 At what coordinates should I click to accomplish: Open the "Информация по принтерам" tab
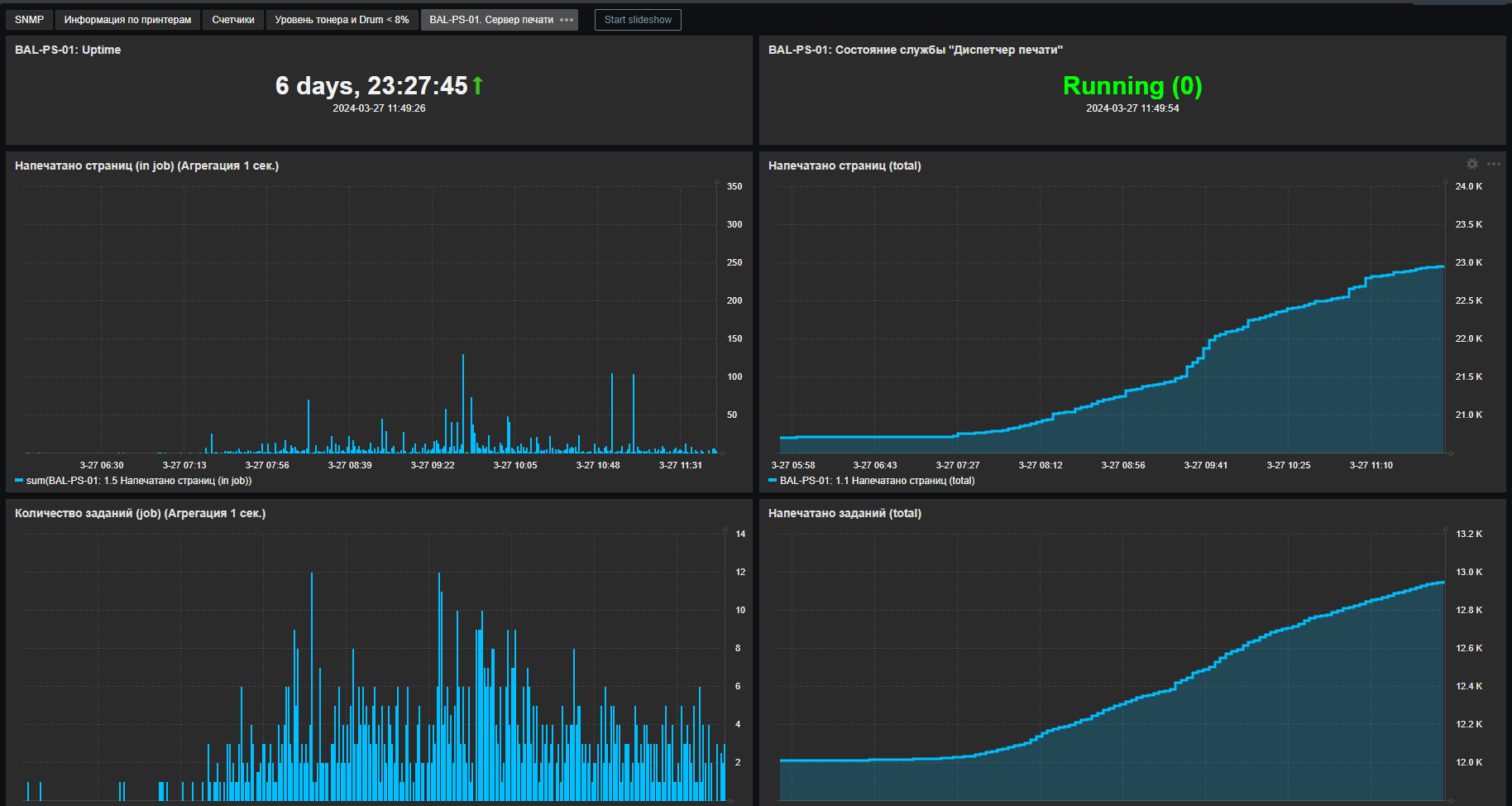127,20
